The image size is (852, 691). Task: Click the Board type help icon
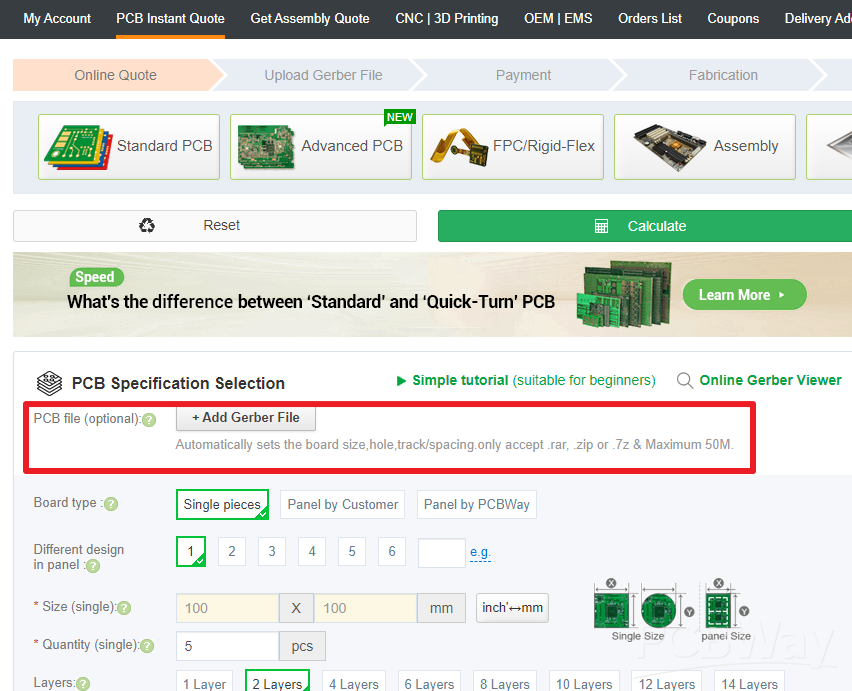click(x=111, y=504)
